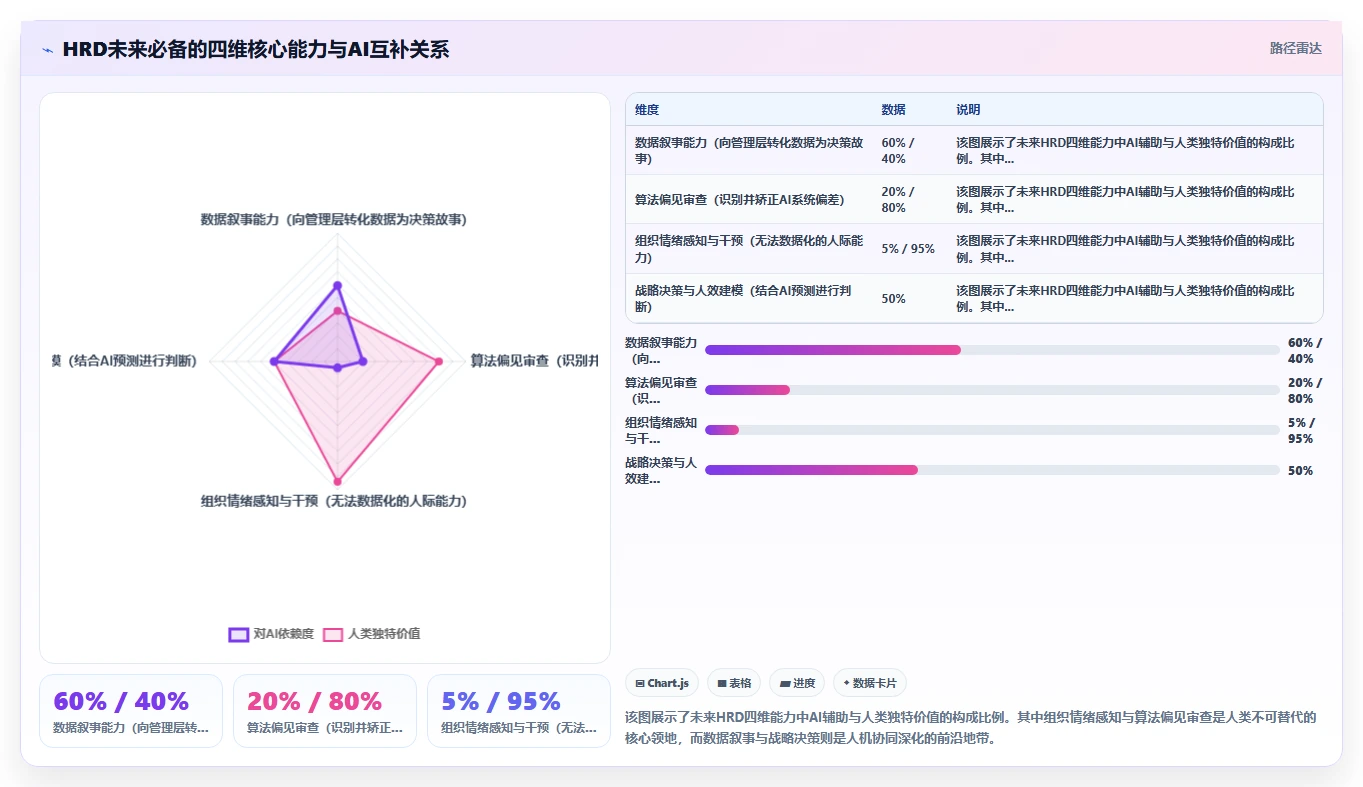Viewport: 1363px width, 787px height.
Task: Click radar axis label 组织情绪感知与干预 at the bottom
Action: (334, 501)
